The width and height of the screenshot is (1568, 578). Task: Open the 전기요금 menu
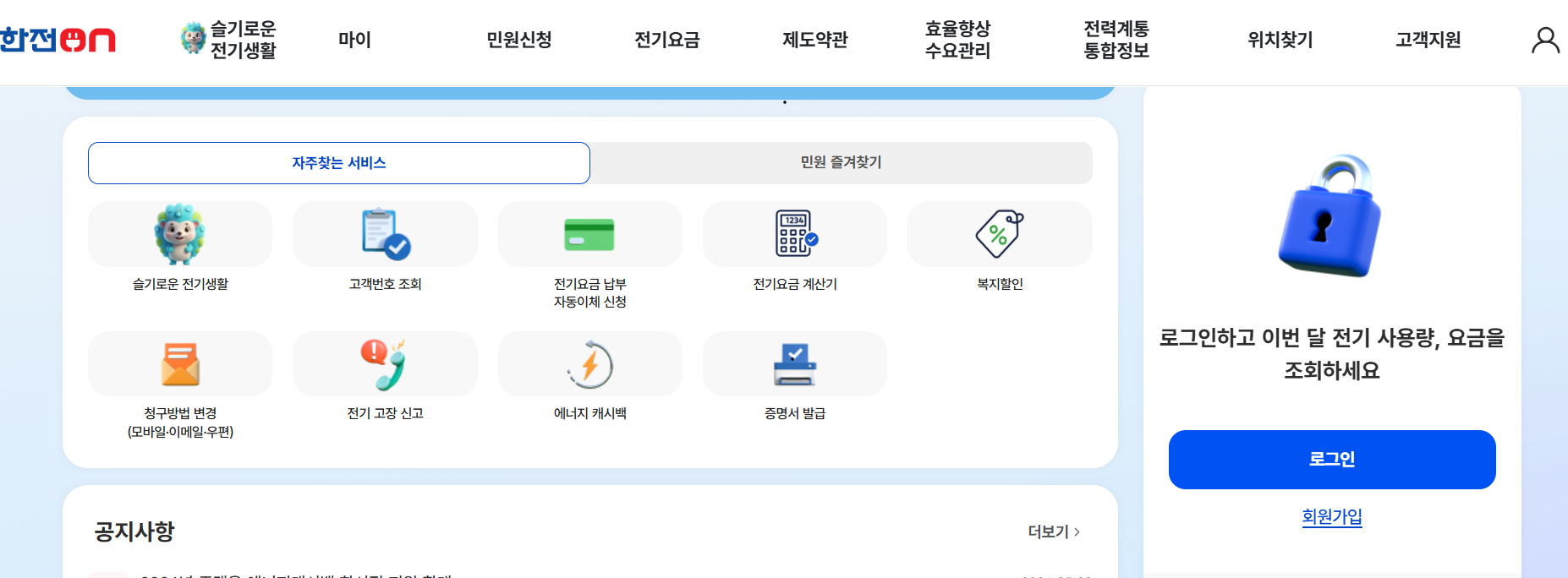pyautogui.click(x=667, y=40)
